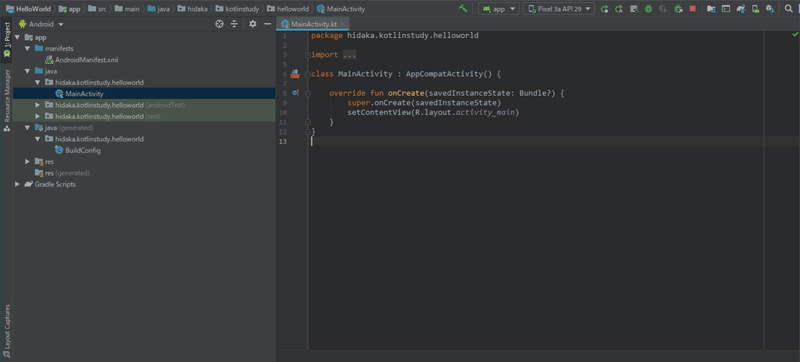Open the Android project view dropdown
Viewport: 800px width, 362px height.
click(x=41, y=24)
